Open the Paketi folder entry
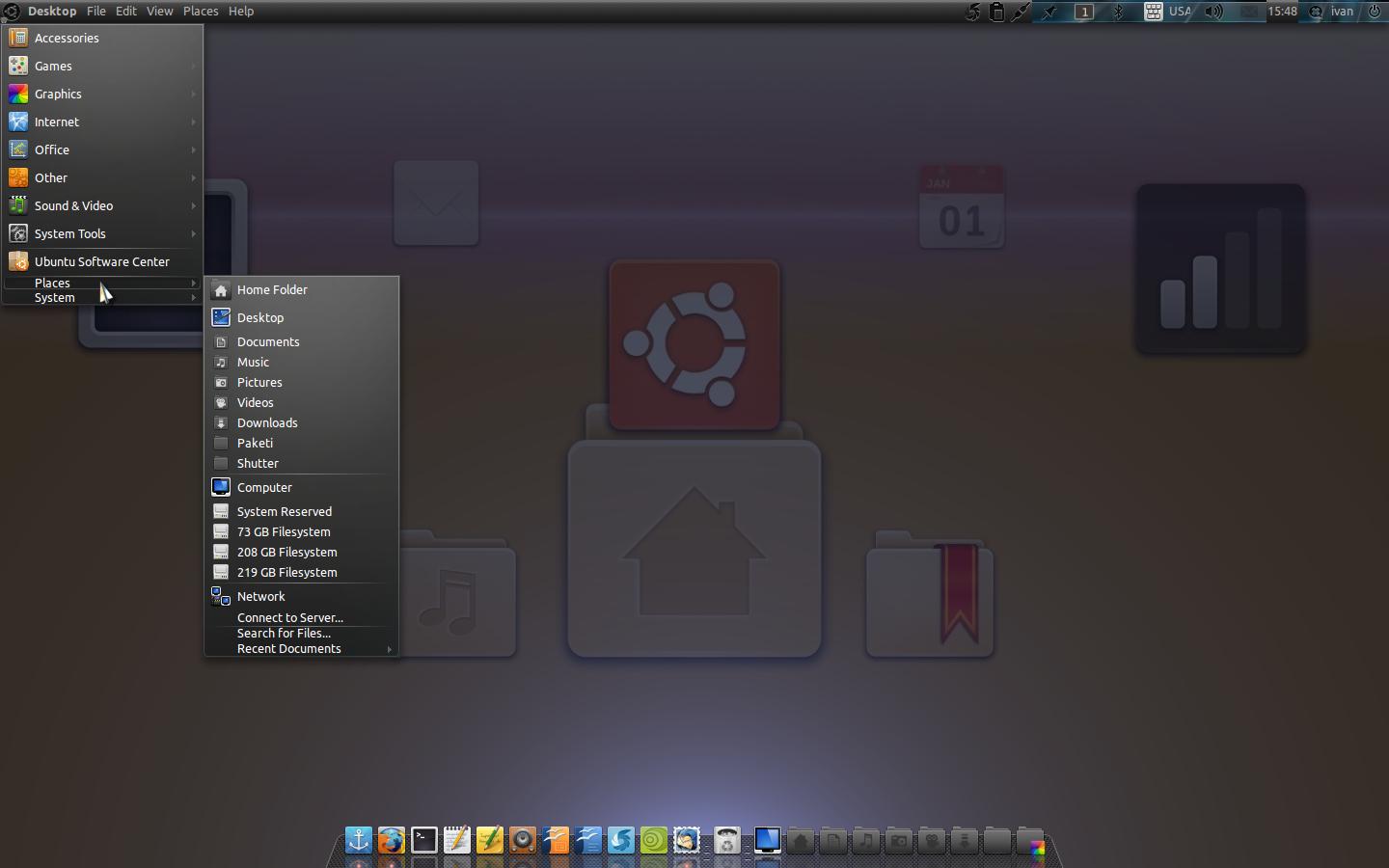Image resolution: width=1389 pixels, height=868 pixels. point(301,443)
